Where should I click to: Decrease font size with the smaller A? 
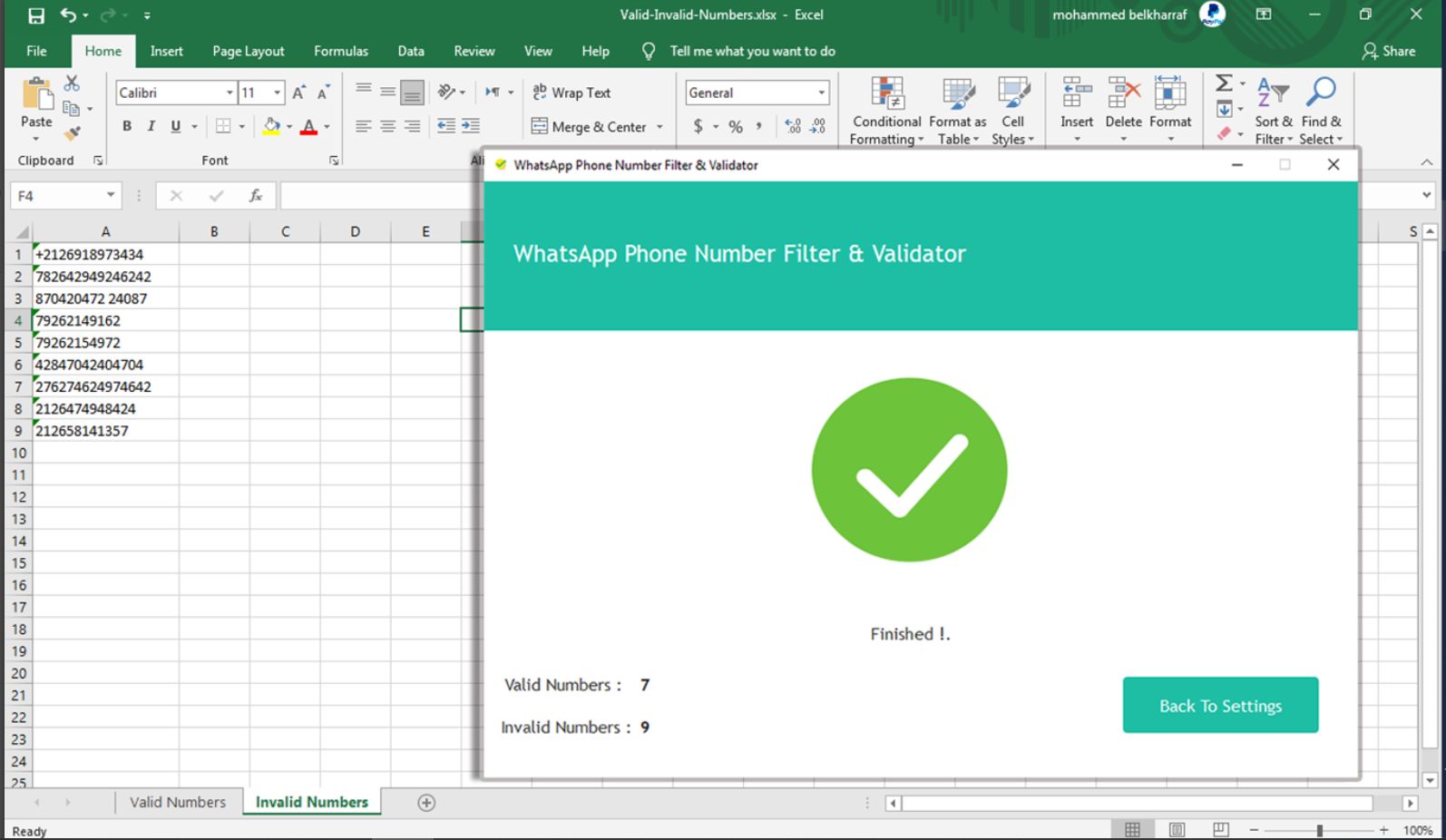[x=323, y=93]
